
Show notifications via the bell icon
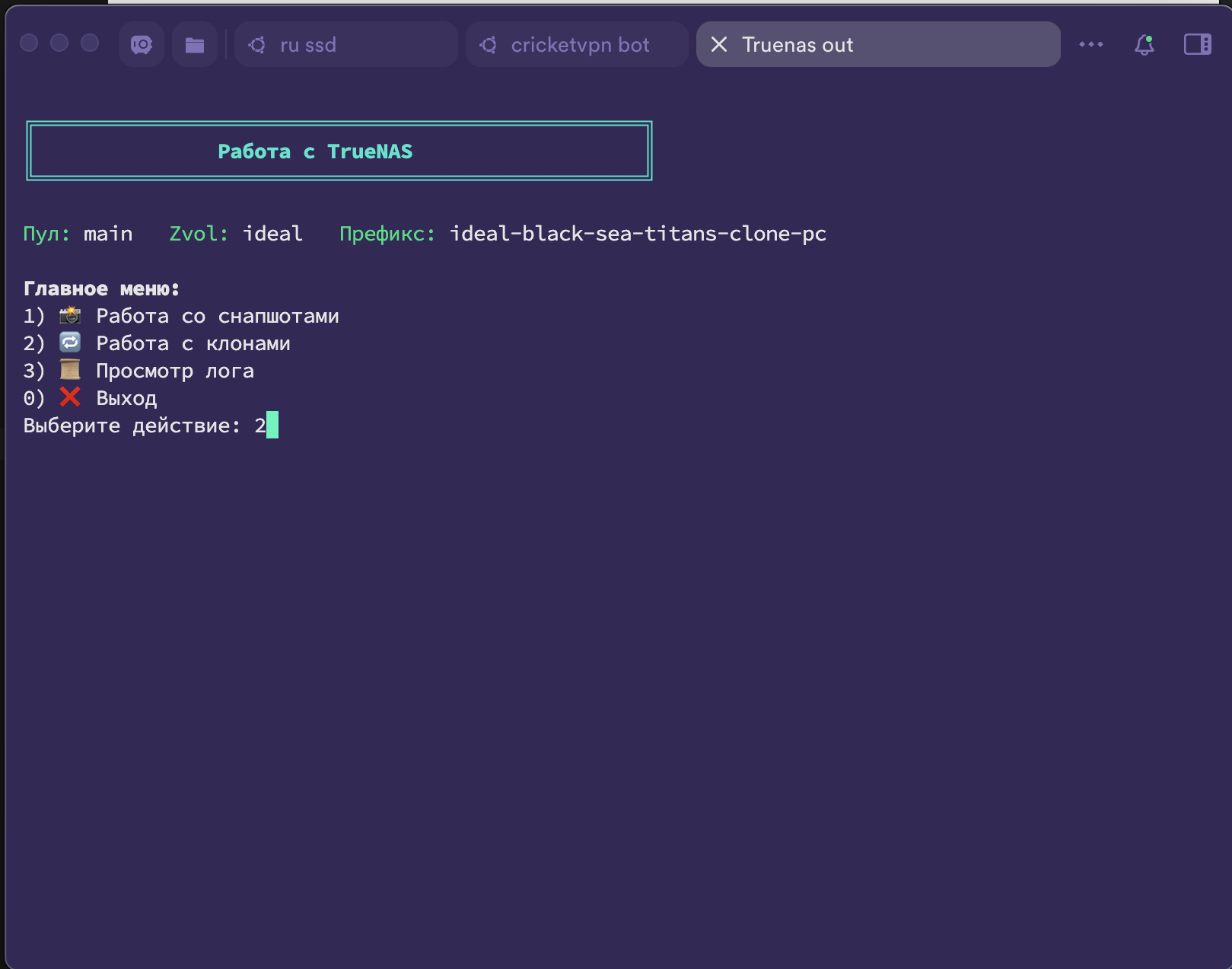(1144, 45)
